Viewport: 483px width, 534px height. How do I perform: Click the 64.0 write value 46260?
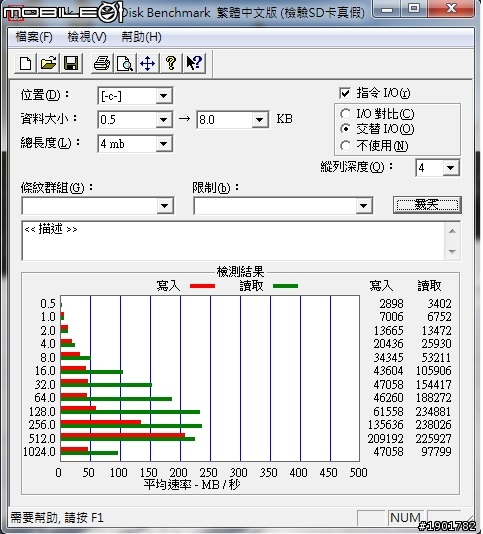point(388,397)
